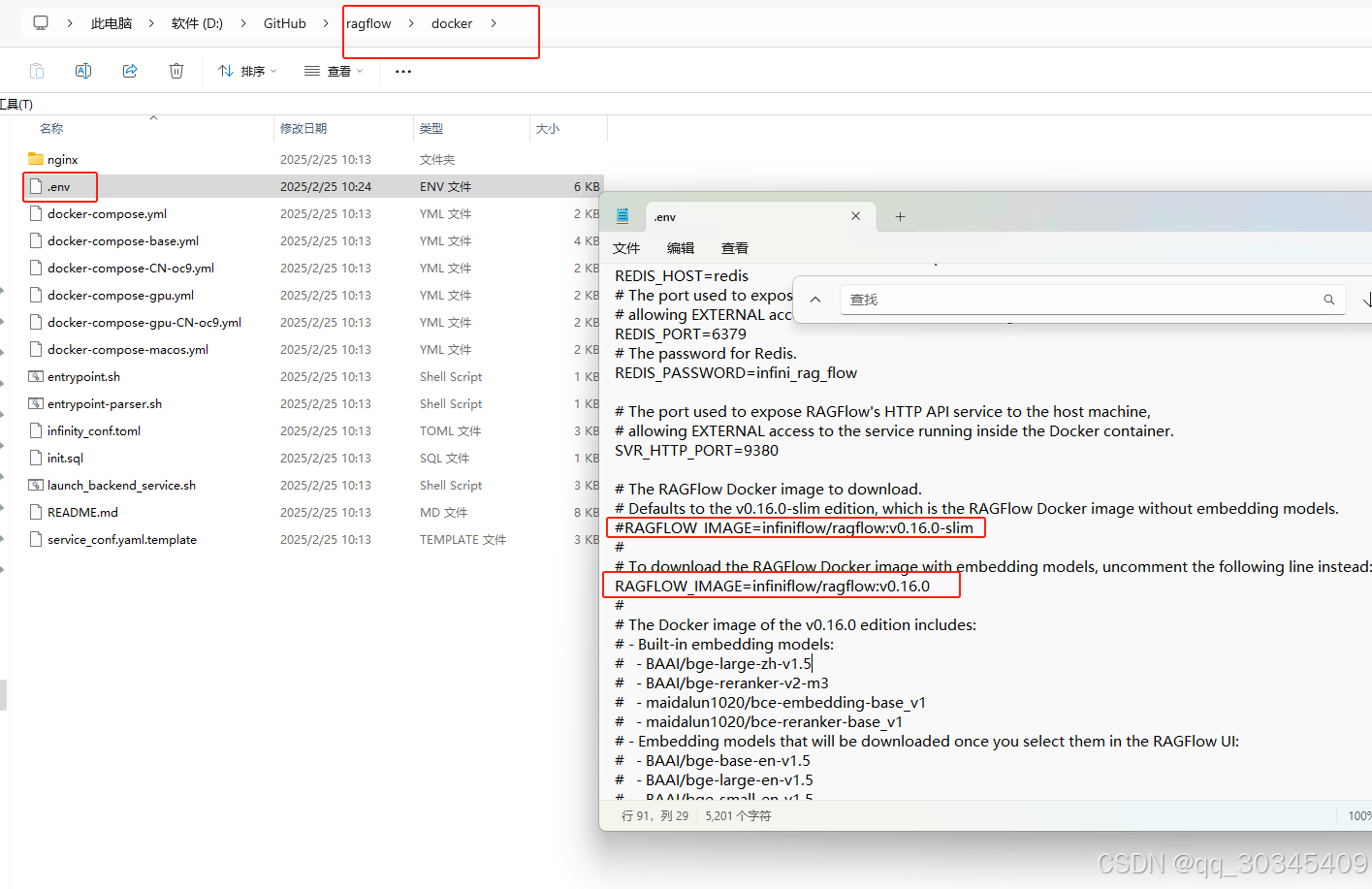
Task: Click the 此电脑 breadcrumb
Action: [112, 23]
